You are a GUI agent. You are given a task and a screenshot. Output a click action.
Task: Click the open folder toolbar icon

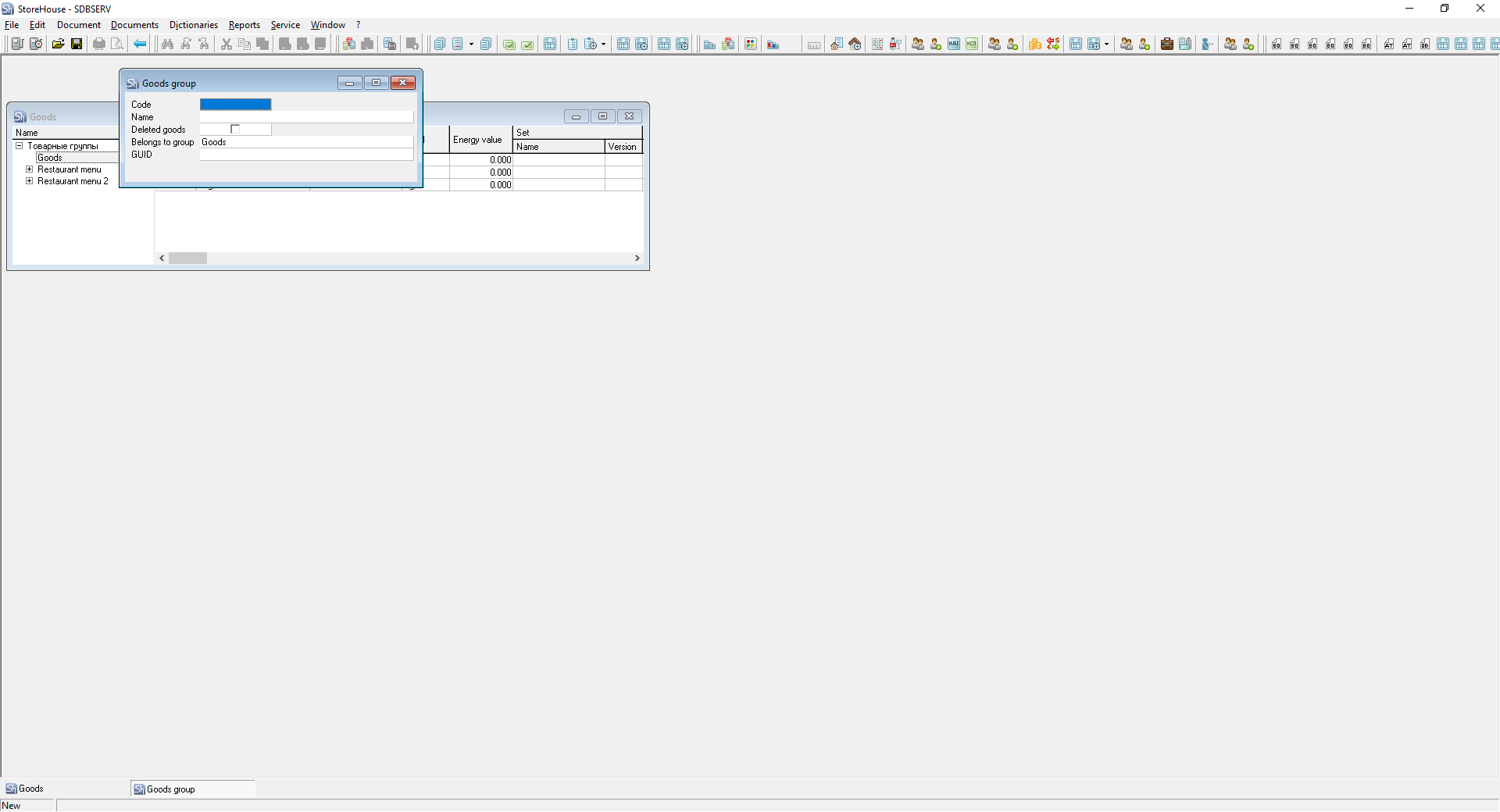(x=58, y=44)
